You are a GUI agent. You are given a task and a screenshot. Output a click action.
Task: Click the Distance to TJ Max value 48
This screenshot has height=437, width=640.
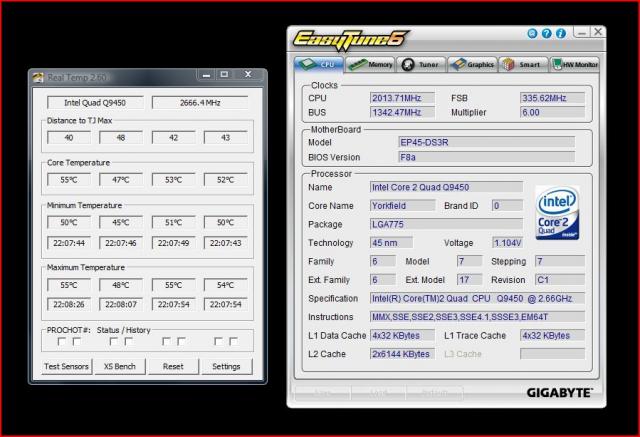pos(121,138)
